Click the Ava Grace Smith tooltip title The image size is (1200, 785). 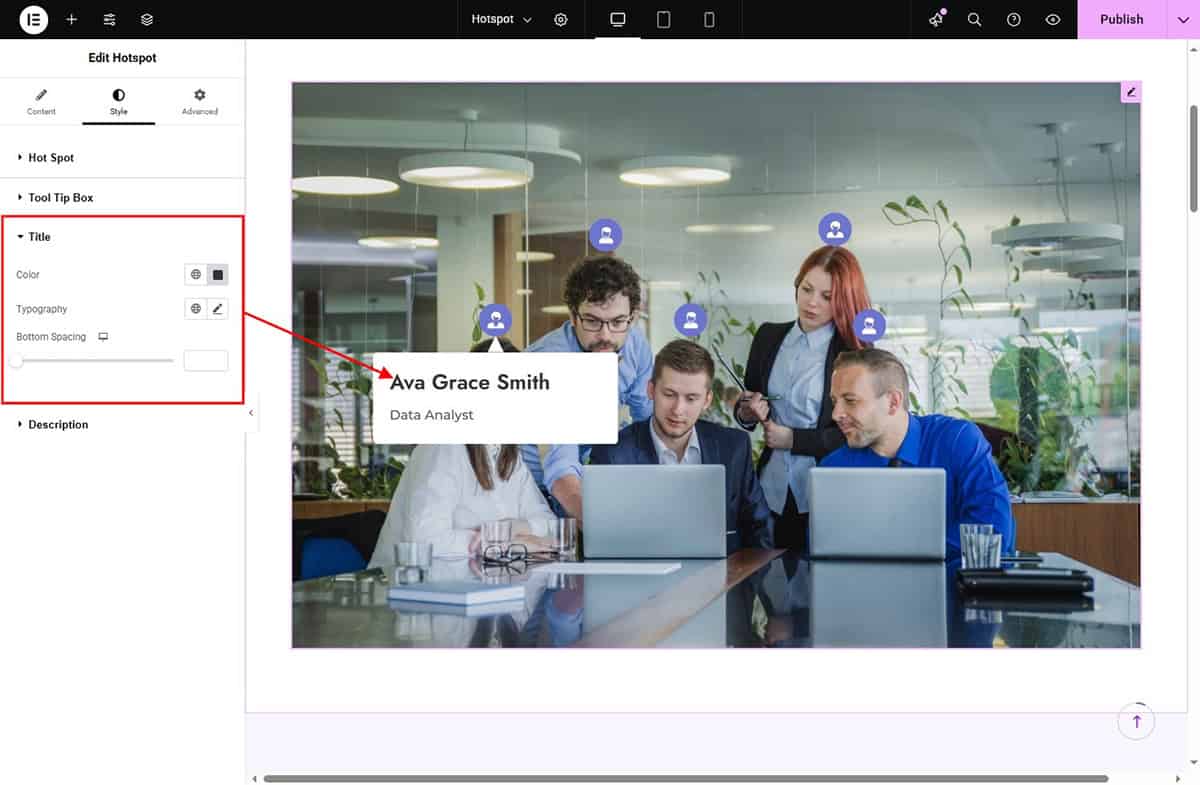click(x=470, y=382)
